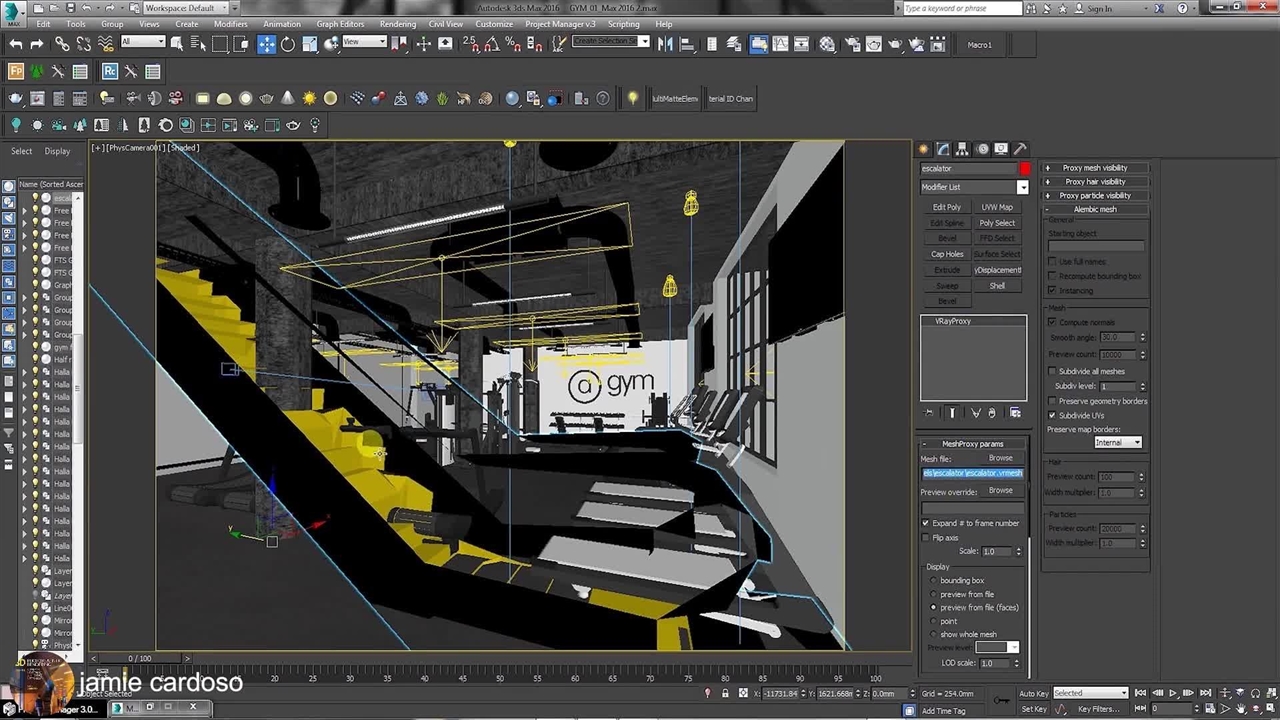Open the Graph Editors menu

point(340,24)
